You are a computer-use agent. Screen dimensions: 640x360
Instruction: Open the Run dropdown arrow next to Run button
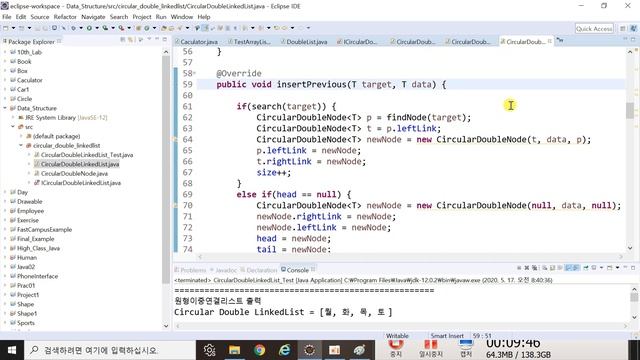pyautogui.click(x=96, y=28)
